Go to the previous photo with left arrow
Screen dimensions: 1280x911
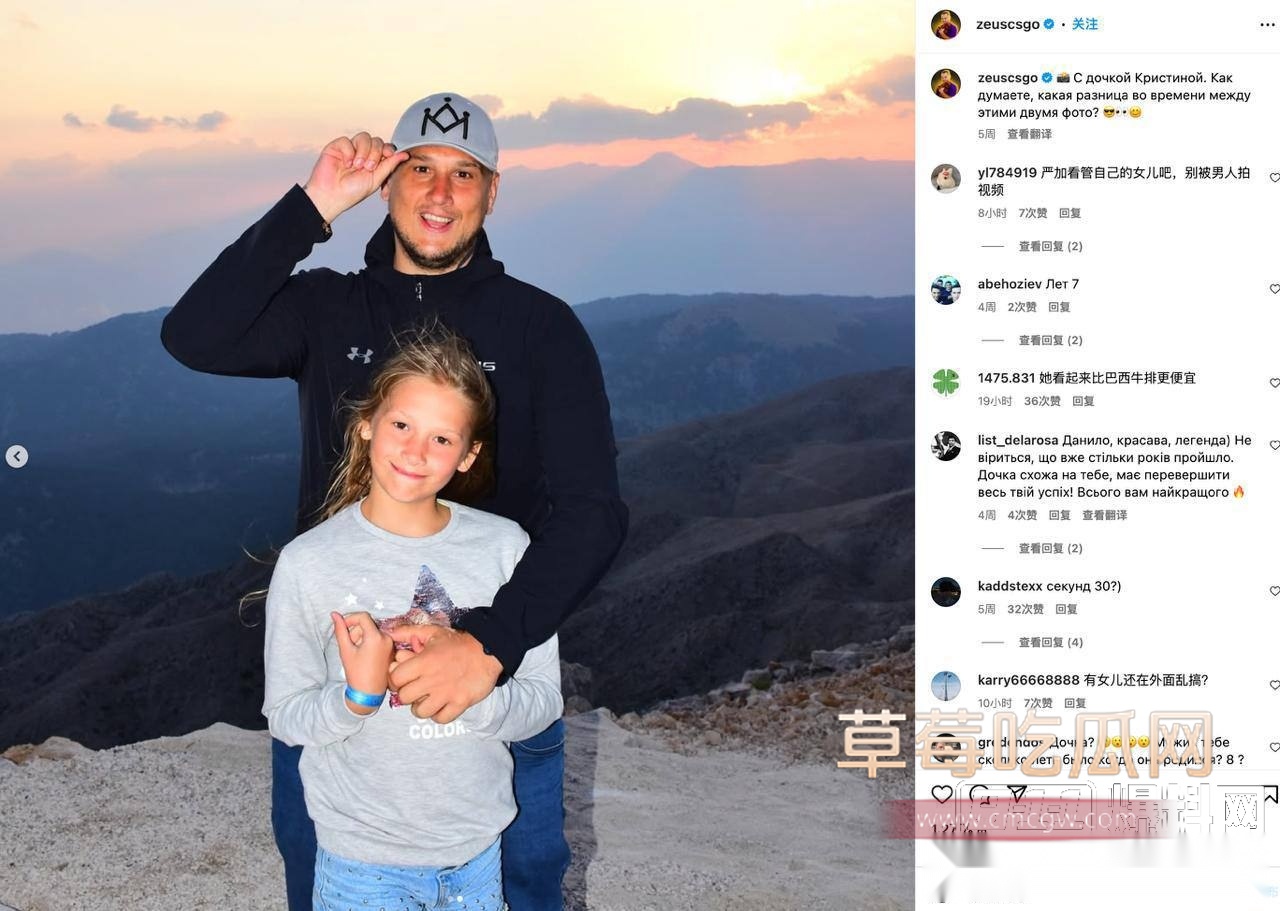16,456
